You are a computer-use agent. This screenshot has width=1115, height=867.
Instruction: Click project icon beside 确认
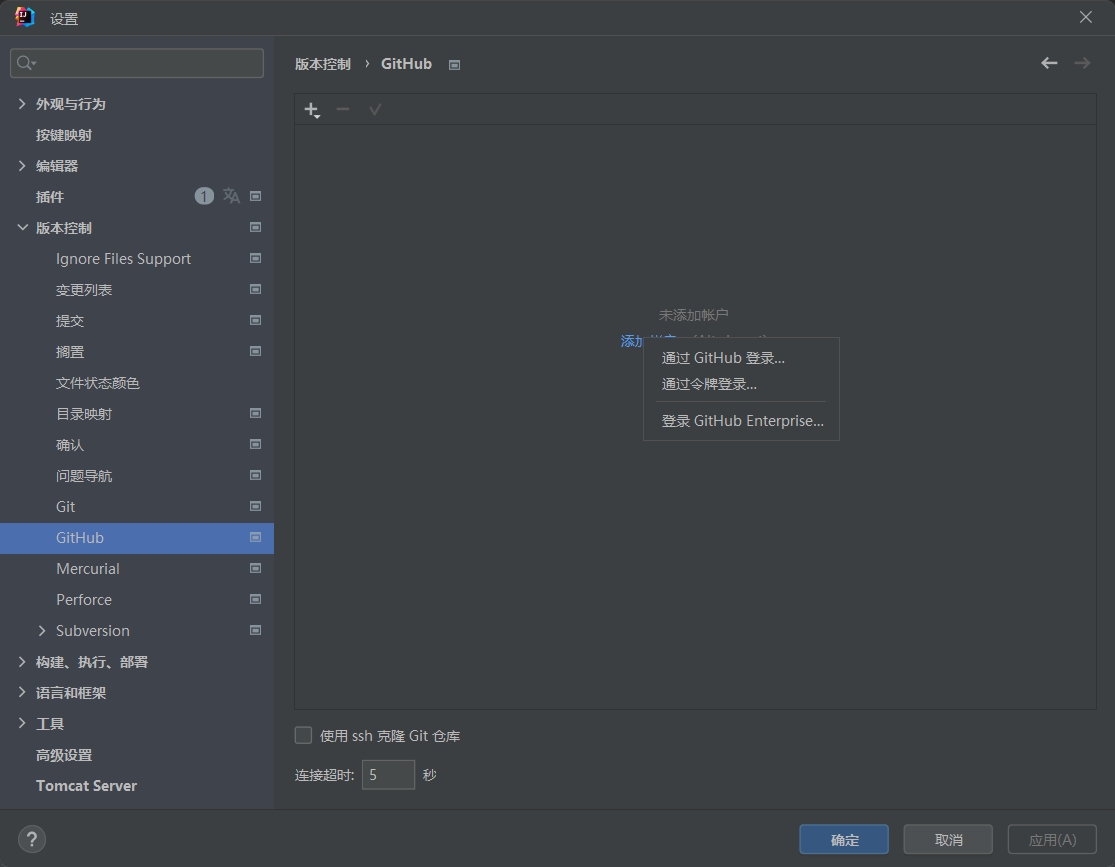click(255, 444)
